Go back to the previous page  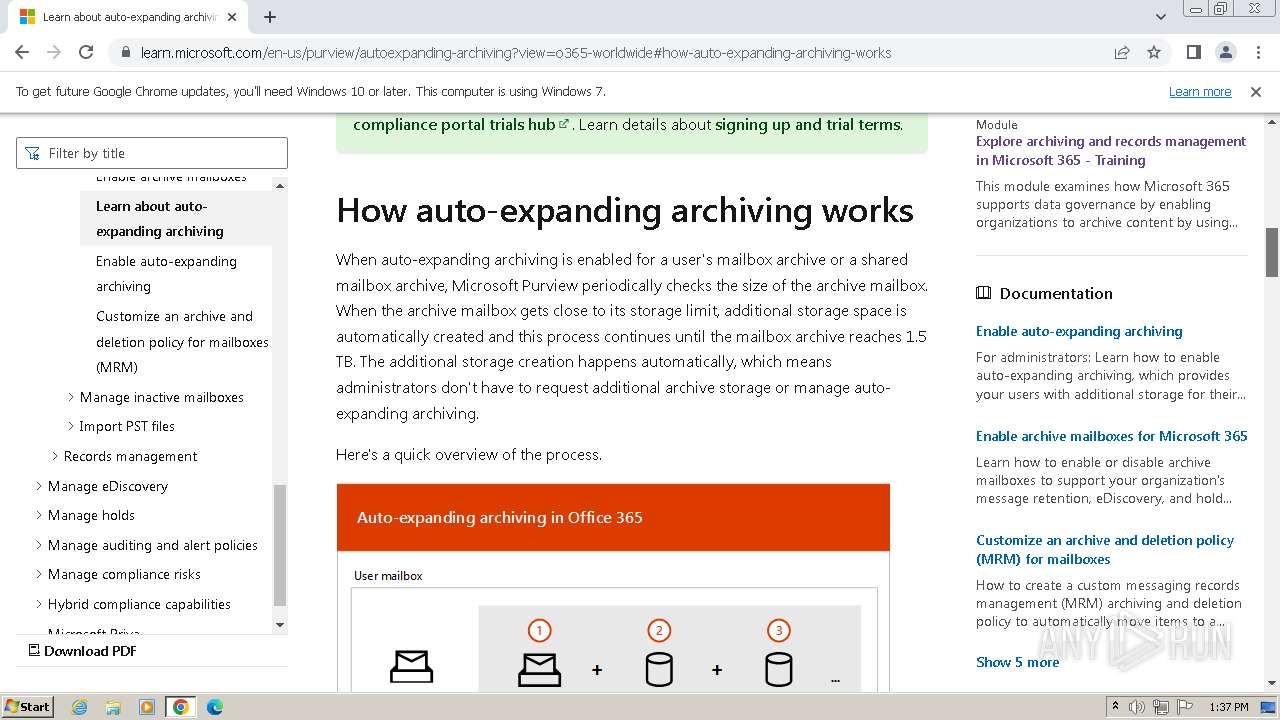click(22, 52)
